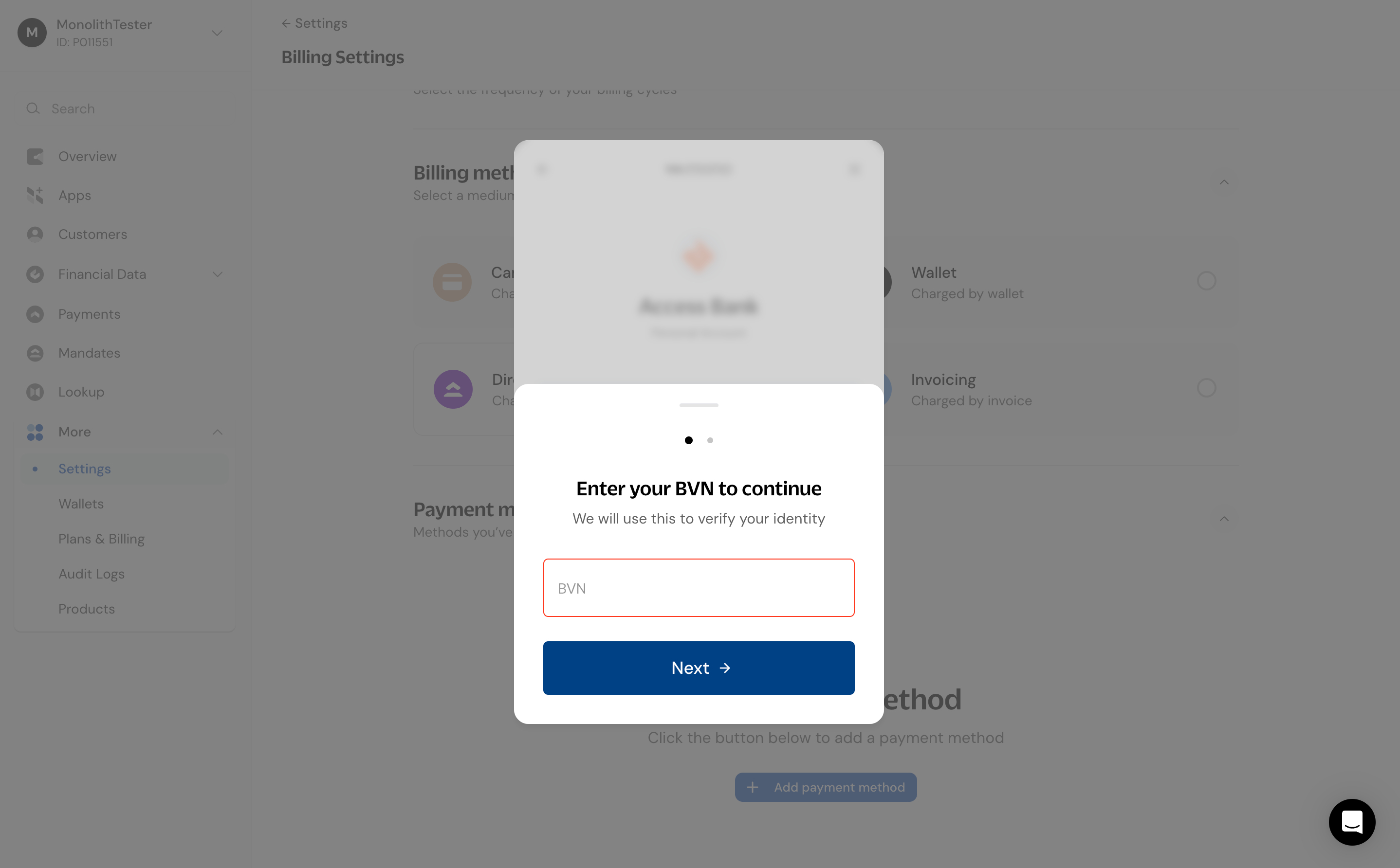Select the Wallet radio button
This screenshot has height=868, width=1400.
tap(1206, 281)
